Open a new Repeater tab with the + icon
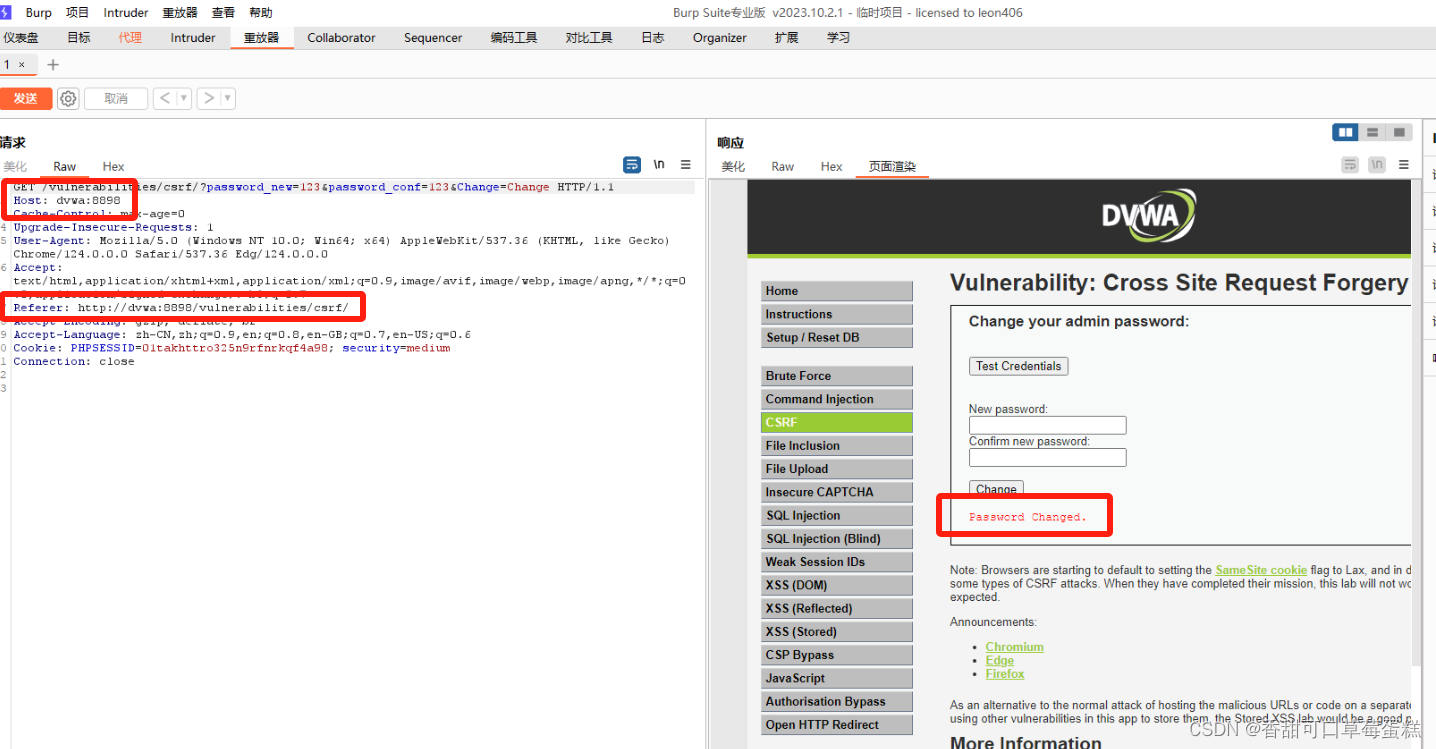 coord(52,63)
